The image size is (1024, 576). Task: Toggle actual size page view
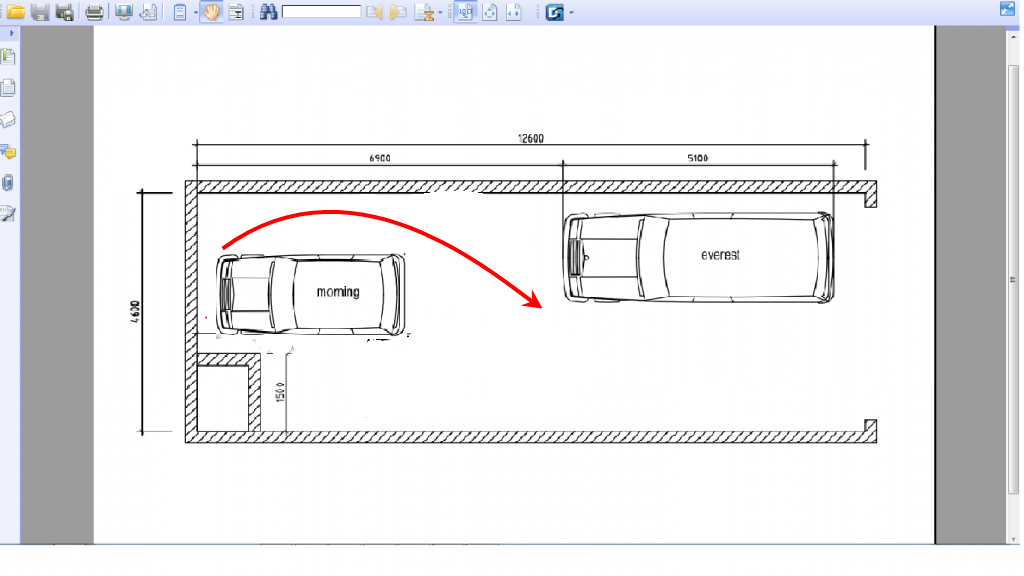pos(466,12)
